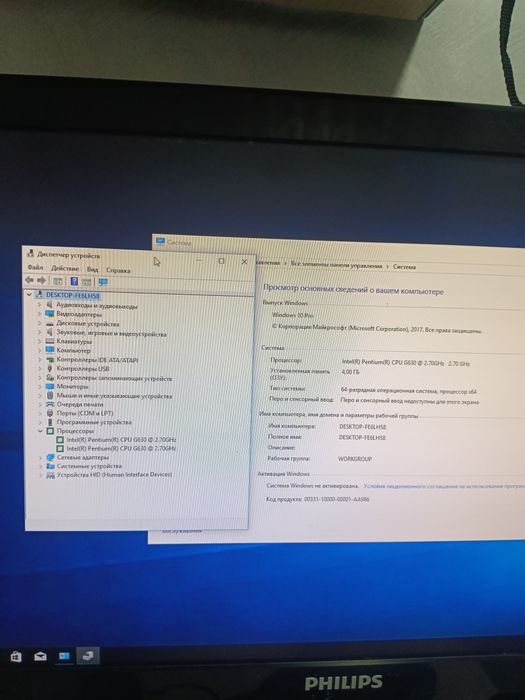Click the Forward arrow in Device Manager toolbar
This screenshot has height=700, width=525.
click(x=42, y=280)
